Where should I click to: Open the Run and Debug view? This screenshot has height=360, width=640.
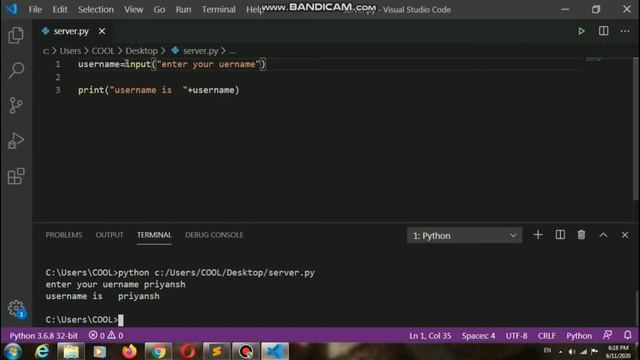click(16, 141)
